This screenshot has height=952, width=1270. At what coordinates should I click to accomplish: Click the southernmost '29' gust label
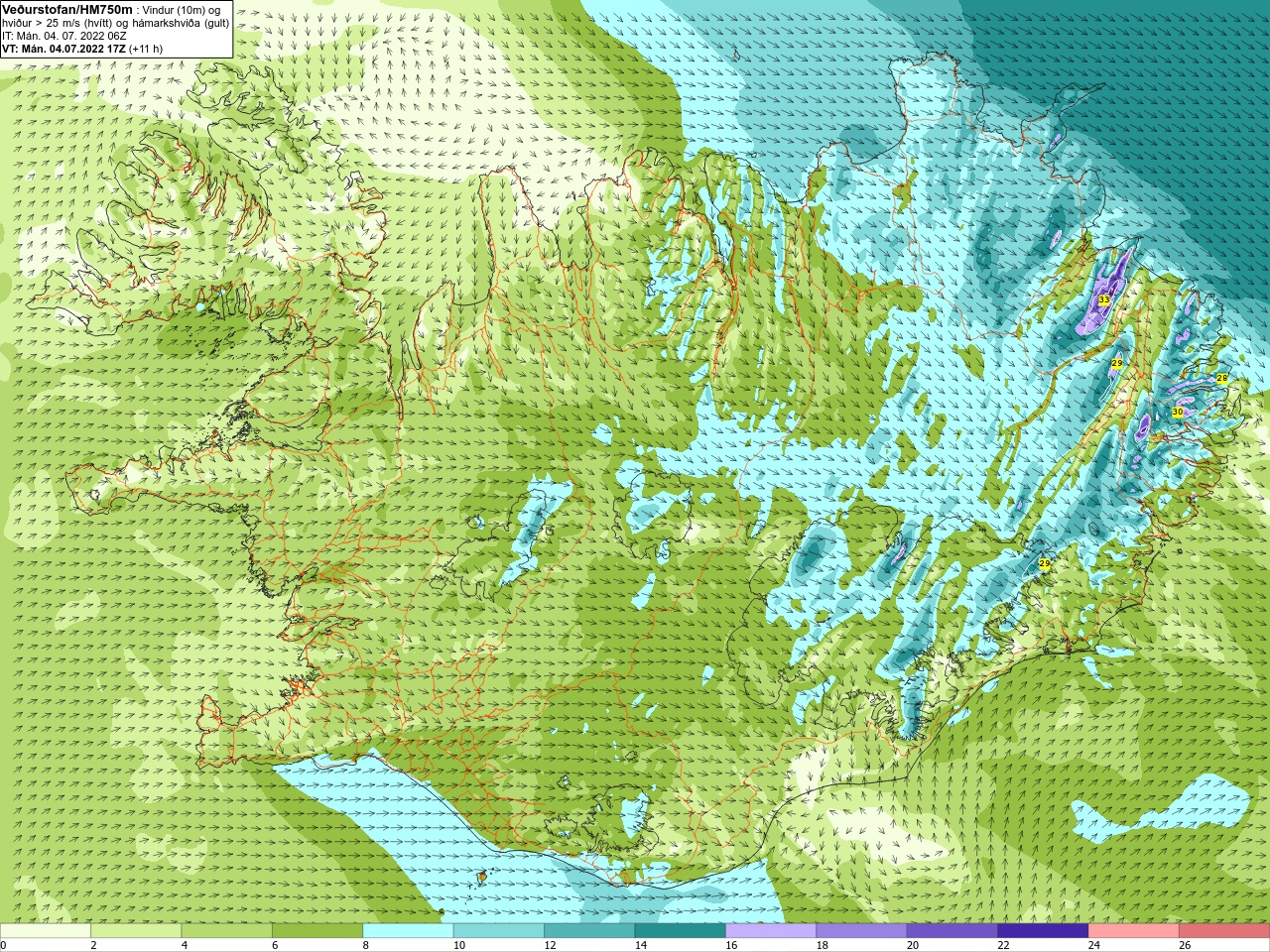(1044, 563)
